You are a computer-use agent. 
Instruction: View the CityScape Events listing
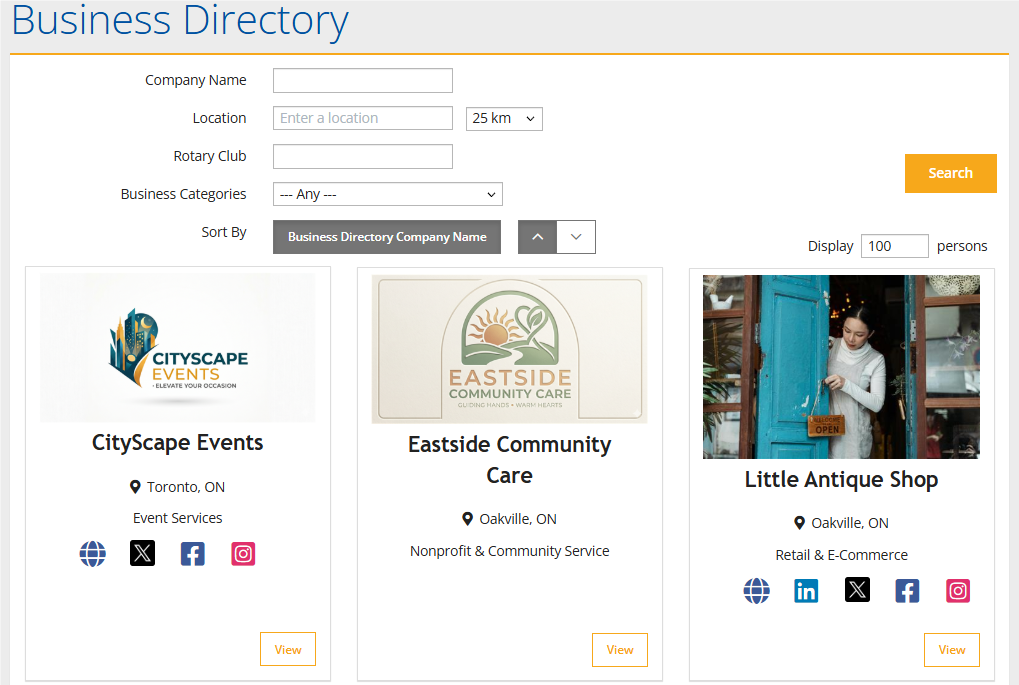coord(288,649)
